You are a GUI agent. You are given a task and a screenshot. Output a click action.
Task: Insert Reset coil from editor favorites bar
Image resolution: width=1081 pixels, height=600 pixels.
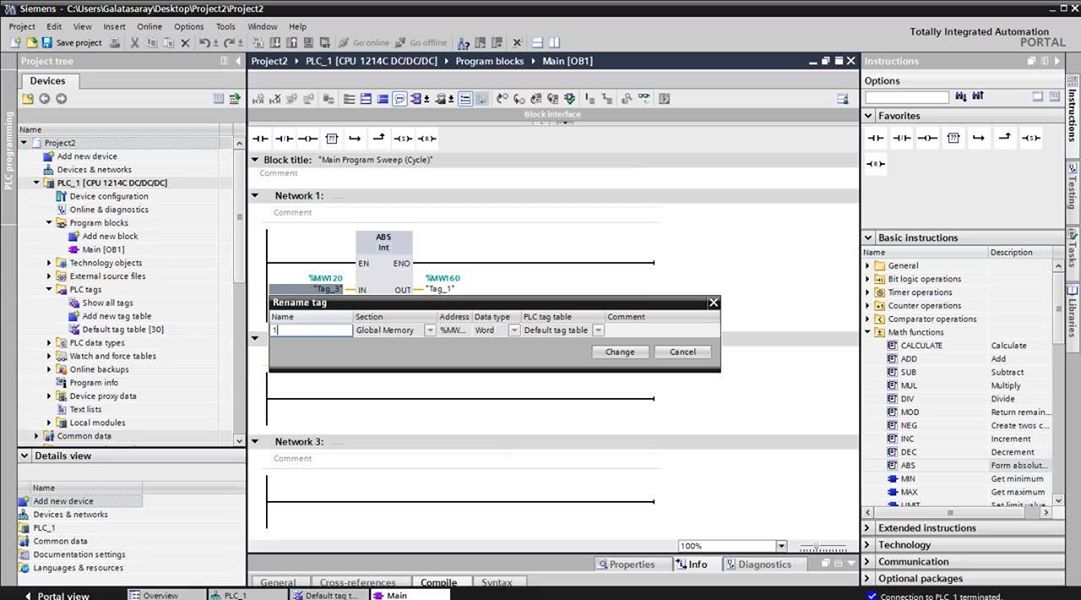point(427,139)
